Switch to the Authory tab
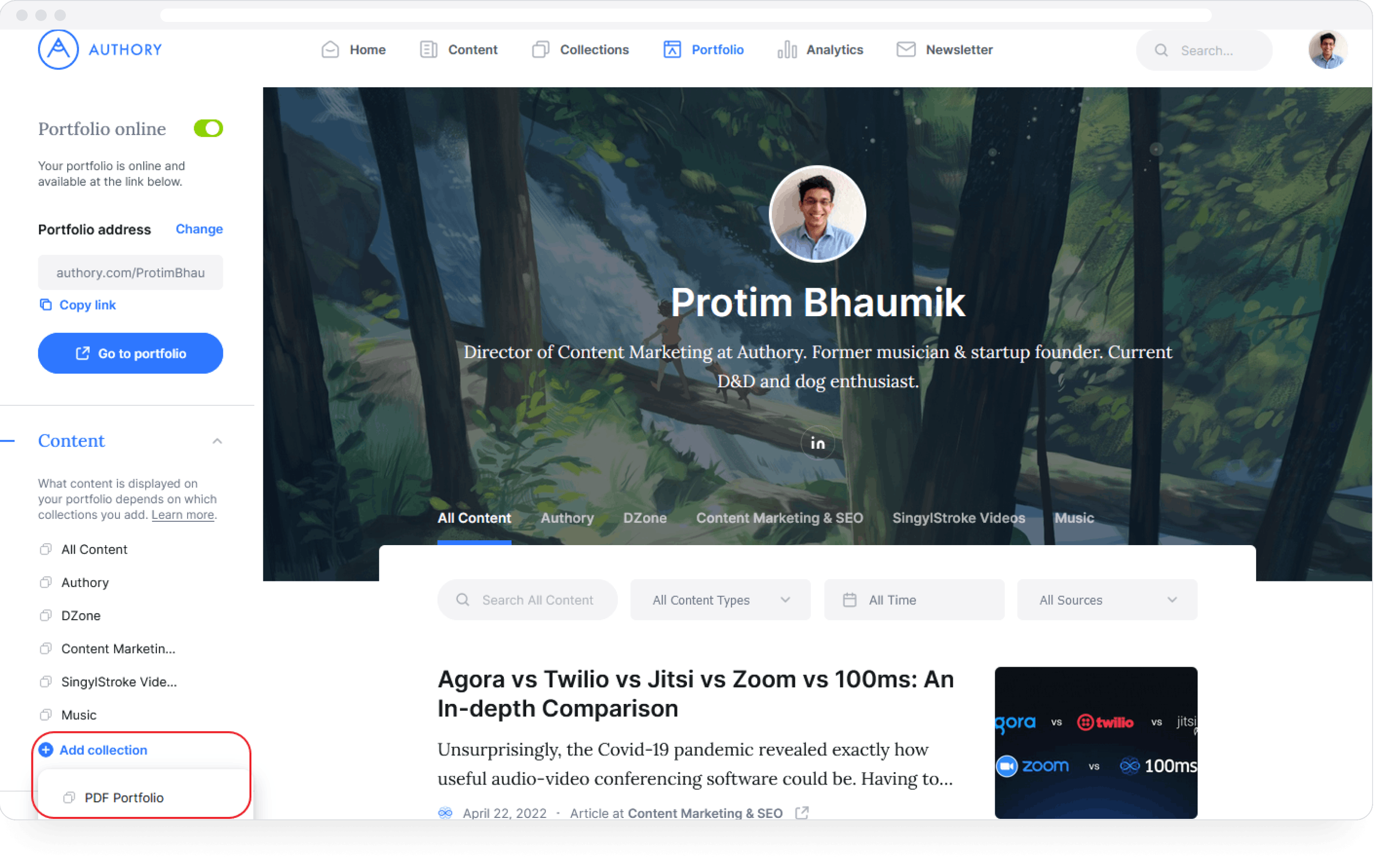Image resolution: width=1374 pixels, height=868 pixels. click(567, 518)
